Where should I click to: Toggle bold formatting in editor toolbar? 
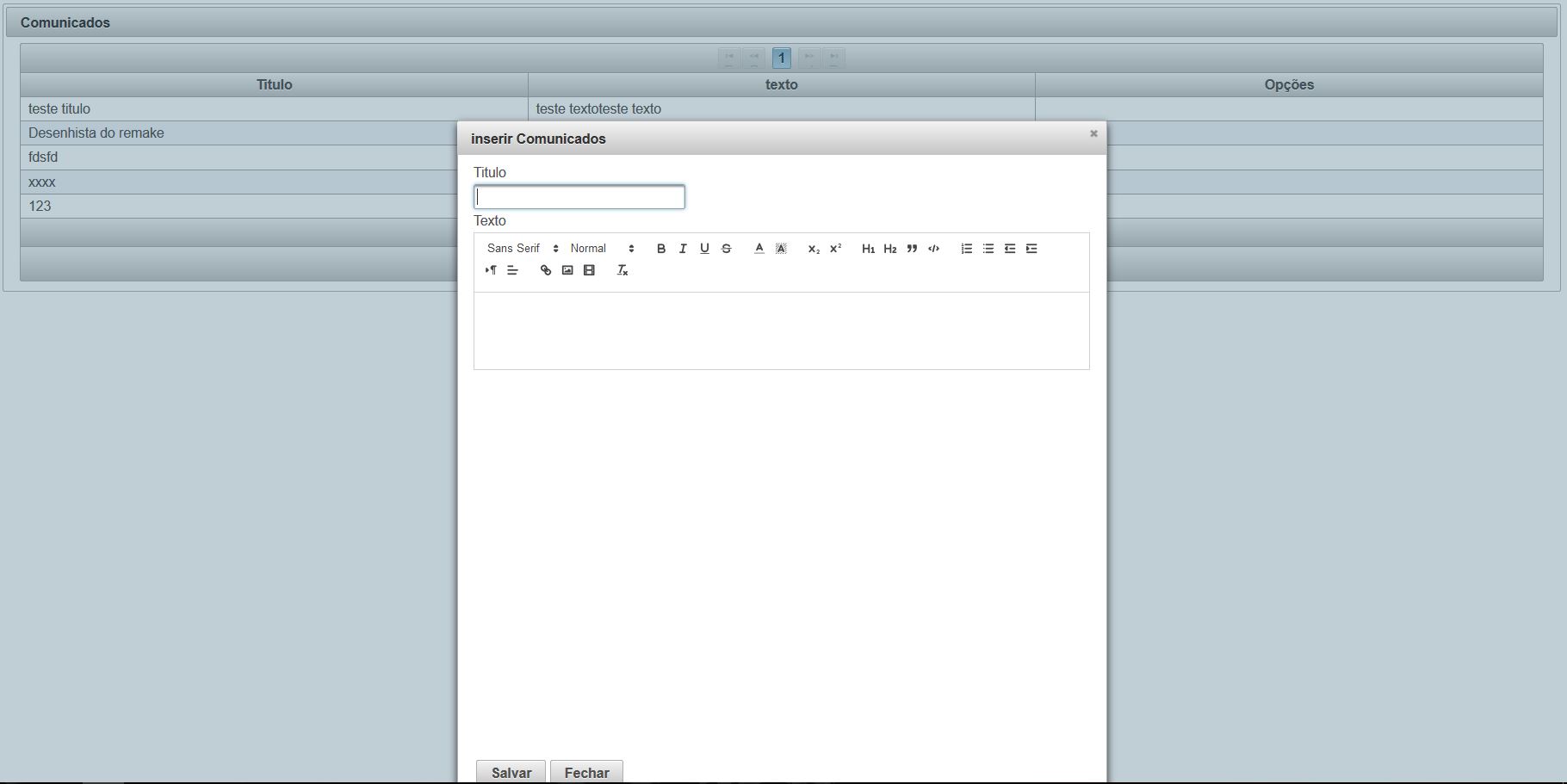point(661,249)
